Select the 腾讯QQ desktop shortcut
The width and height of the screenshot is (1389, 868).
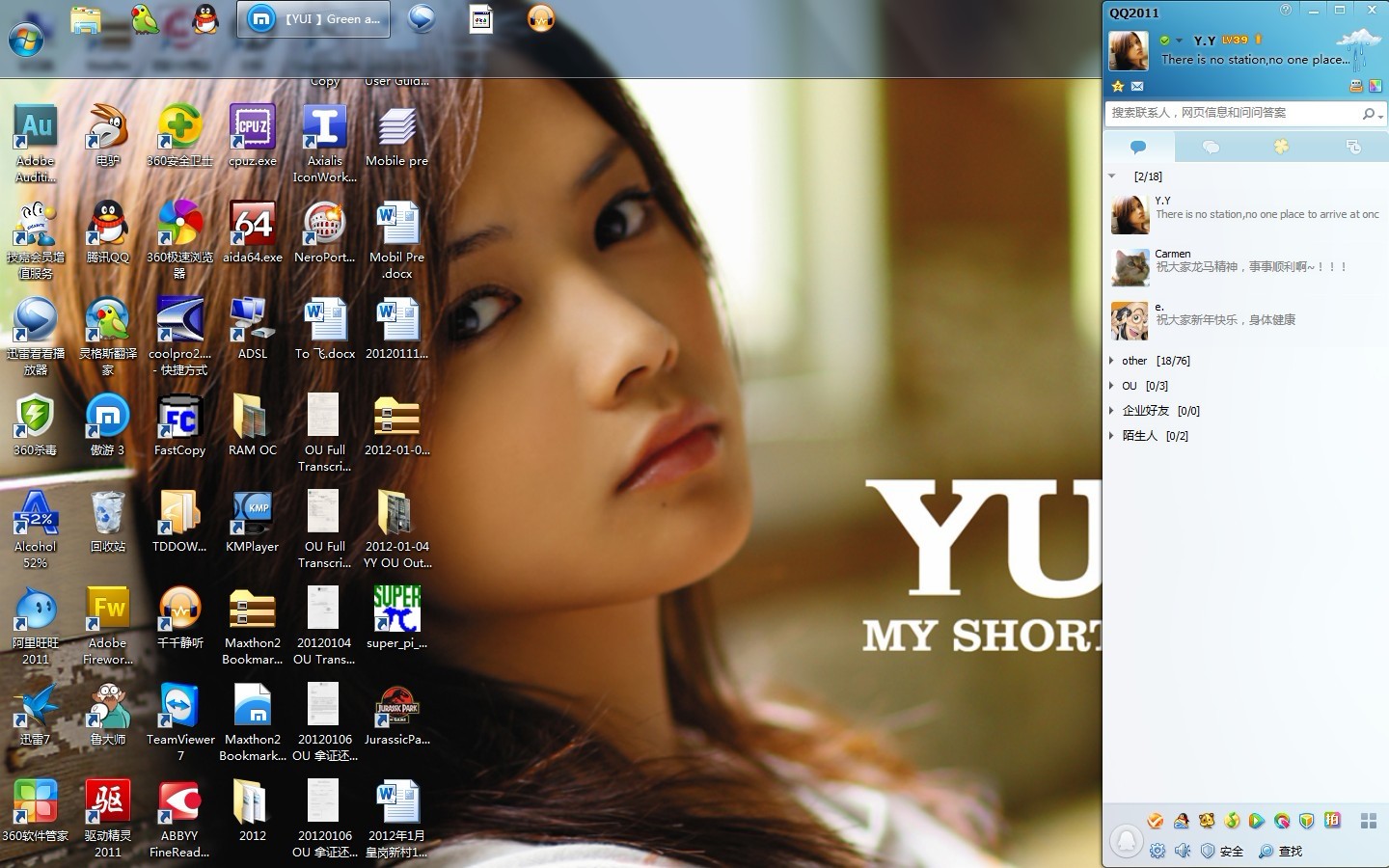(107, 232)
